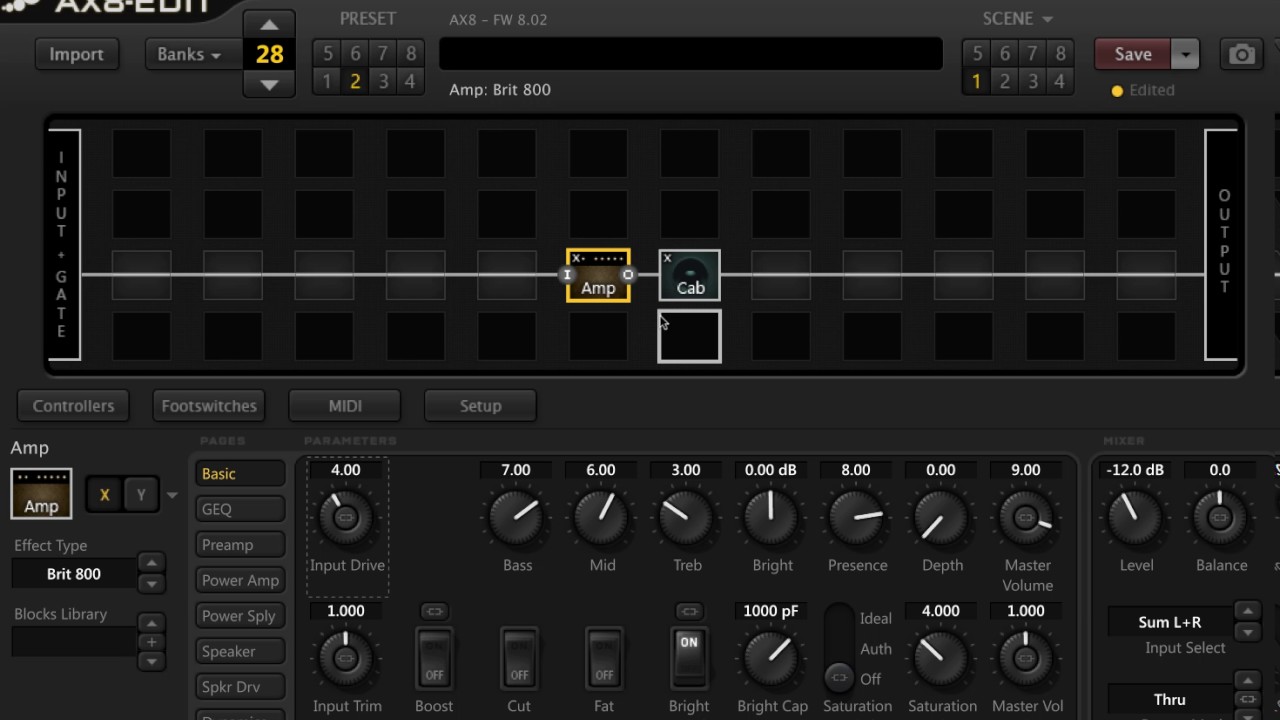Click the Amp block thumbnail in editor panel

(x=41, y=493)
